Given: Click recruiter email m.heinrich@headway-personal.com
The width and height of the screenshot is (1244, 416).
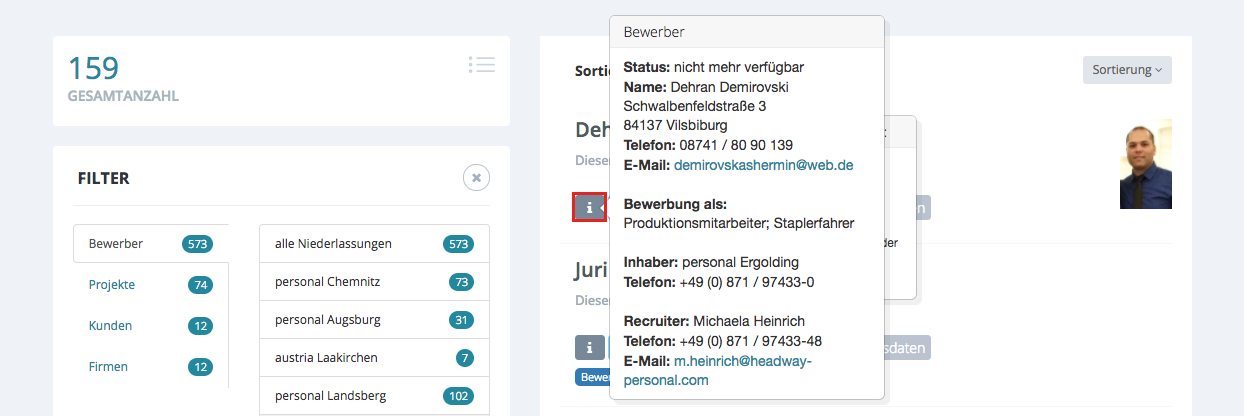Looking at the screenshot, I should [742, 361].
